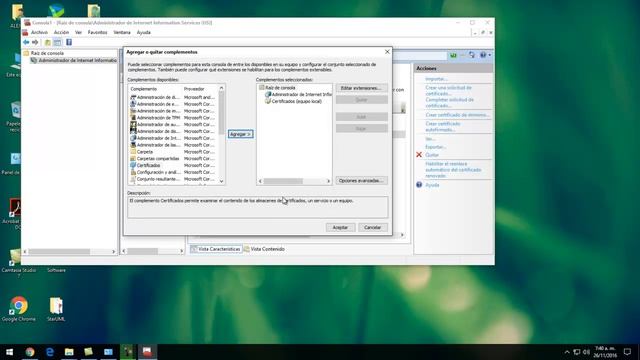Click the up-one-level folder toolbar icon

pos(47,42)
